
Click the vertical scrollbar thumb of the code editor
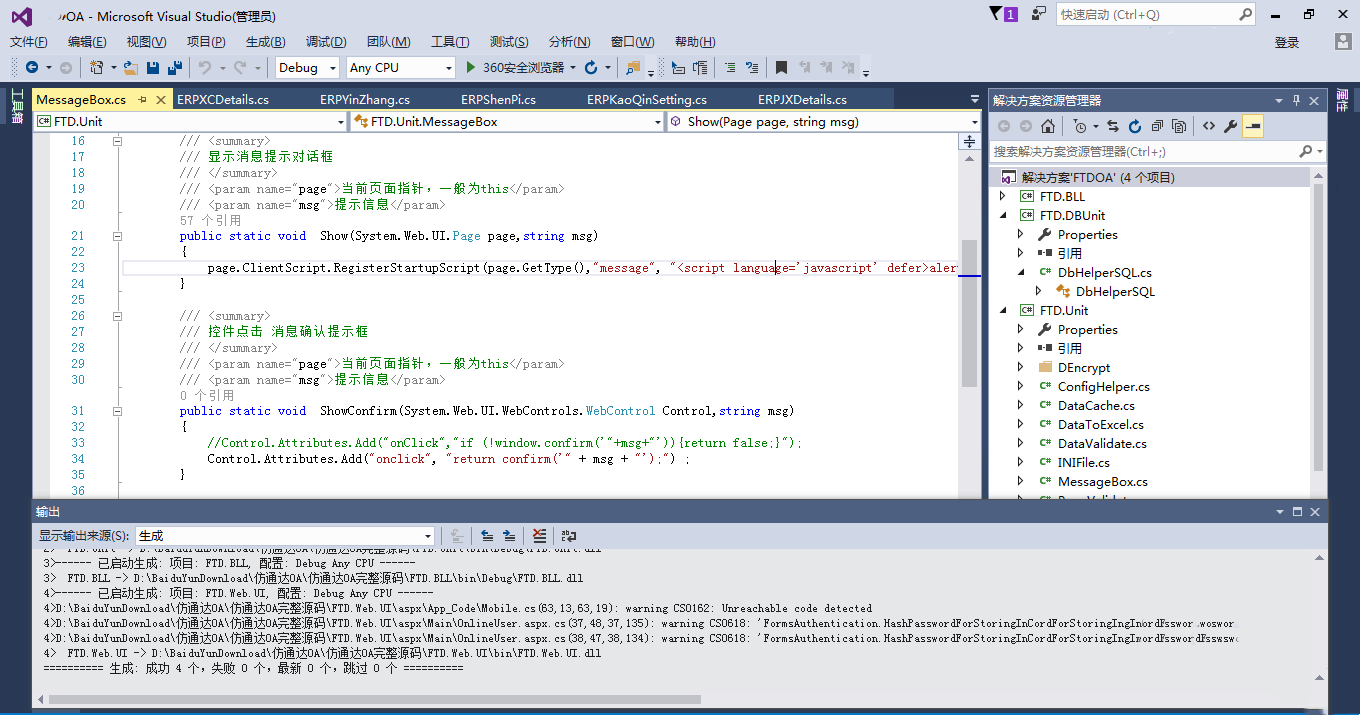(x=969, y=313)
